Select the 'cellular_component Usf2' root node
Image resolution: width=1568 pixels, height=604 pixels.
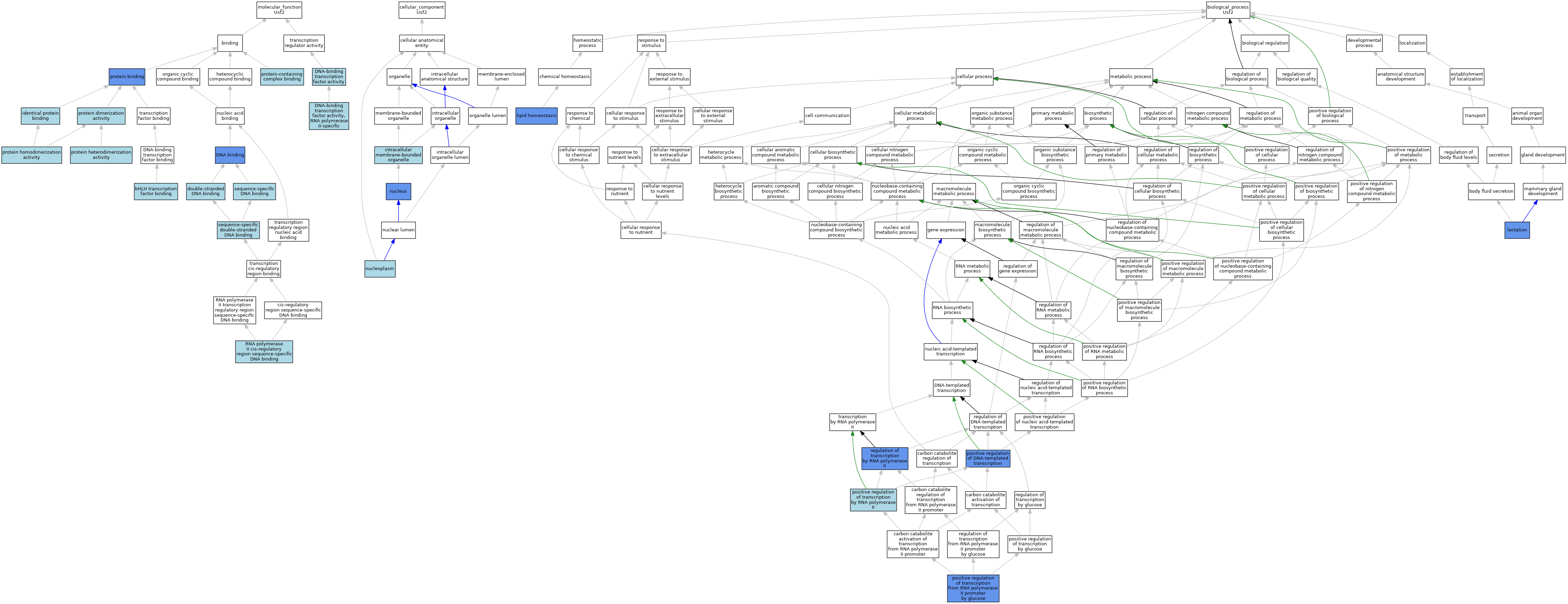422,10
